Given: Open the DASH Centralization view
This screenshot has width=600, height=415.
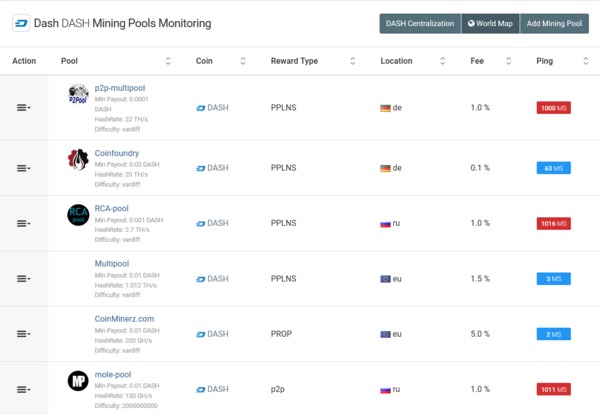Looking at the screenshot, I should [x=420, y=24].
